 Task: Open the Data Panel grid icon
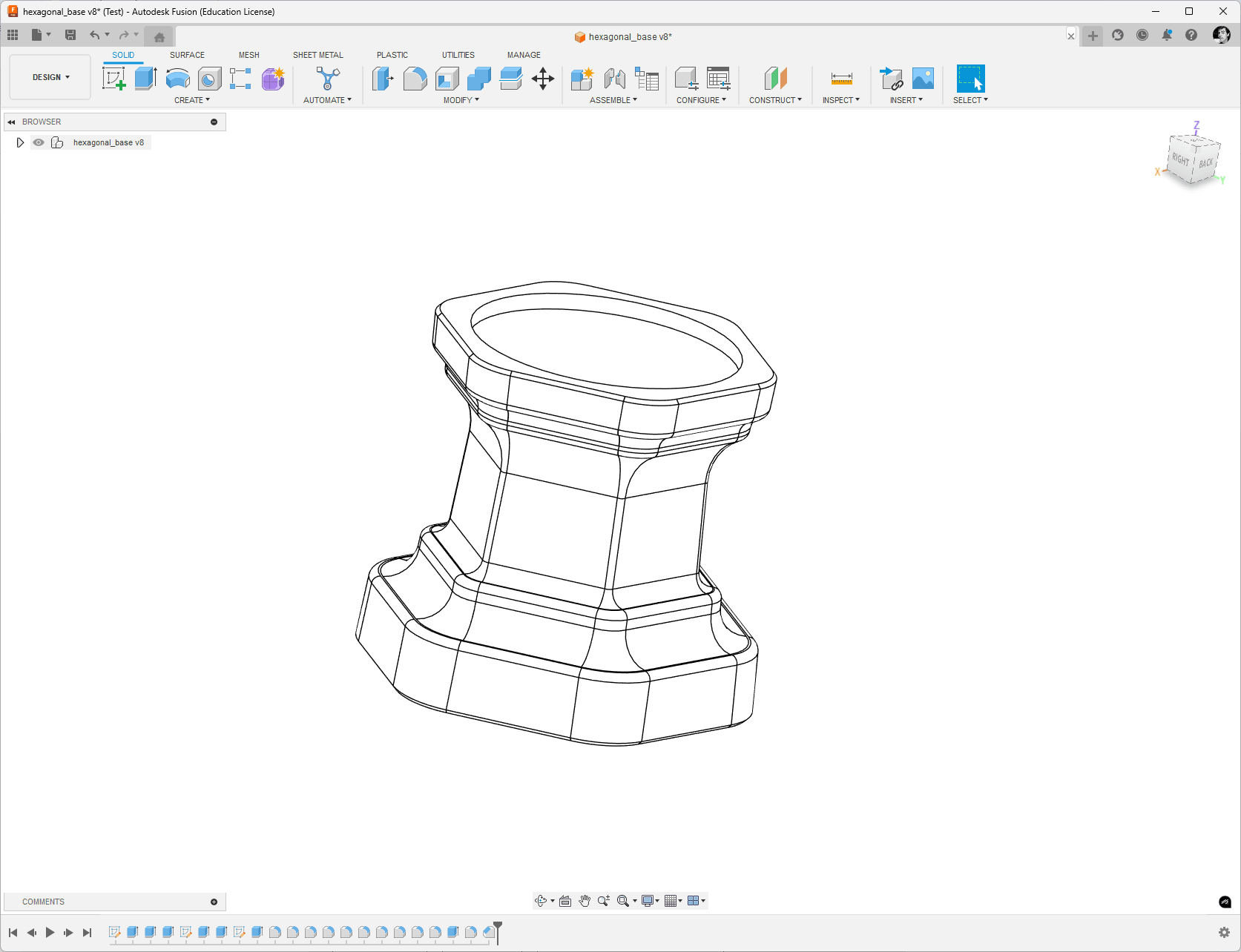pyautogui.click(x=13, y=35)
